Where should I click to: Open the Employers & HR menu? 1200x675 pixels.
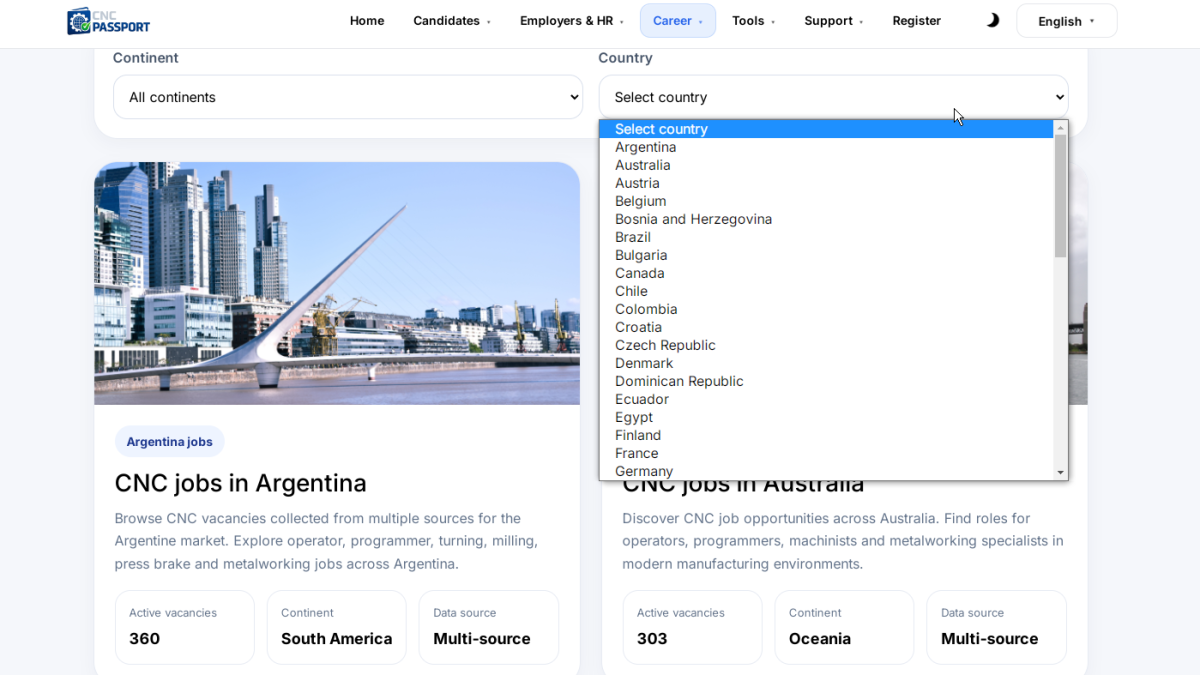tap(572, 21)
